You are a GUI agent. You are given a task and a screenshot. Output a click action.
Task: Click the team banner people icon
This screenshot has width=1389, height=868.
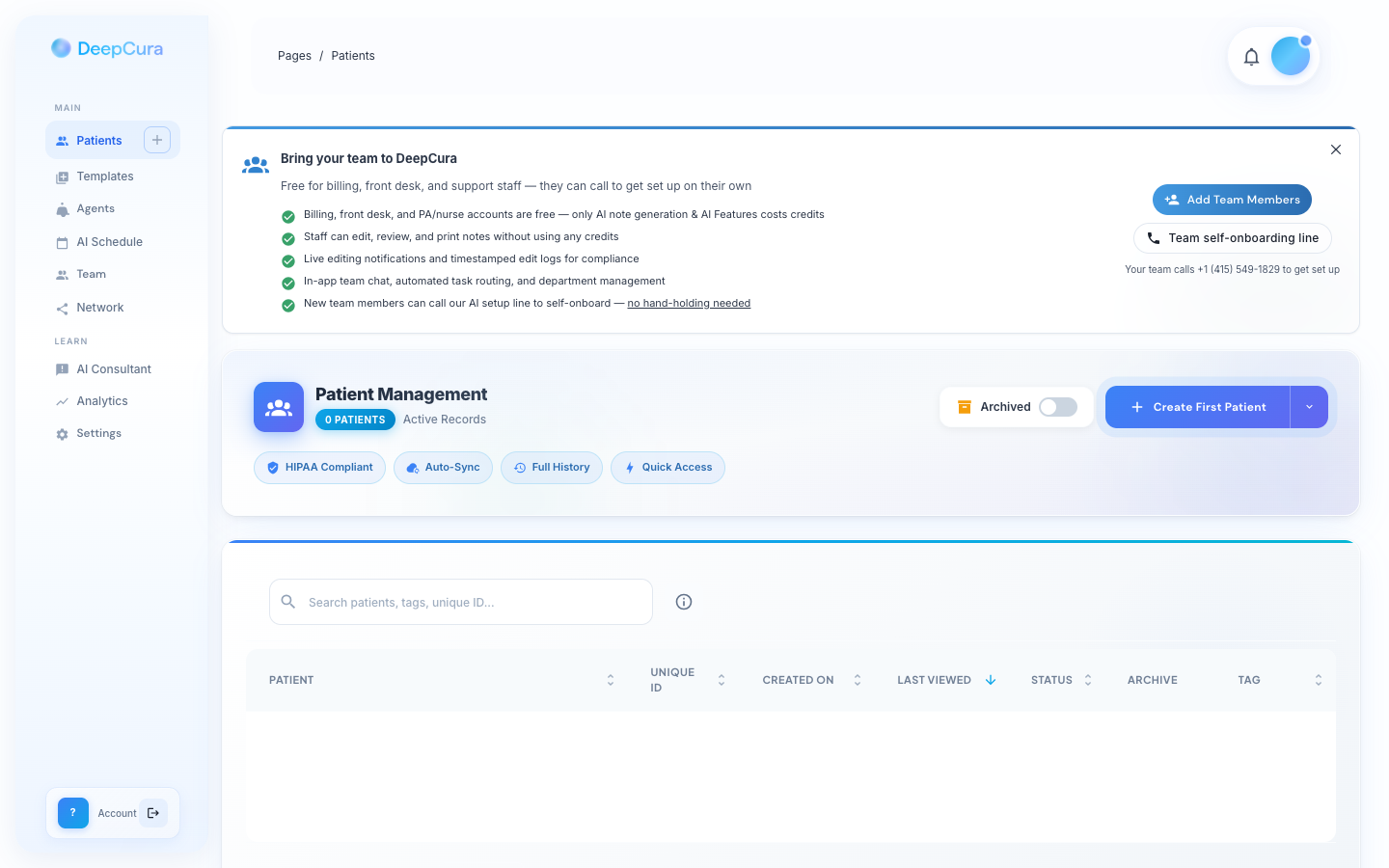click(x=256, y=166)
